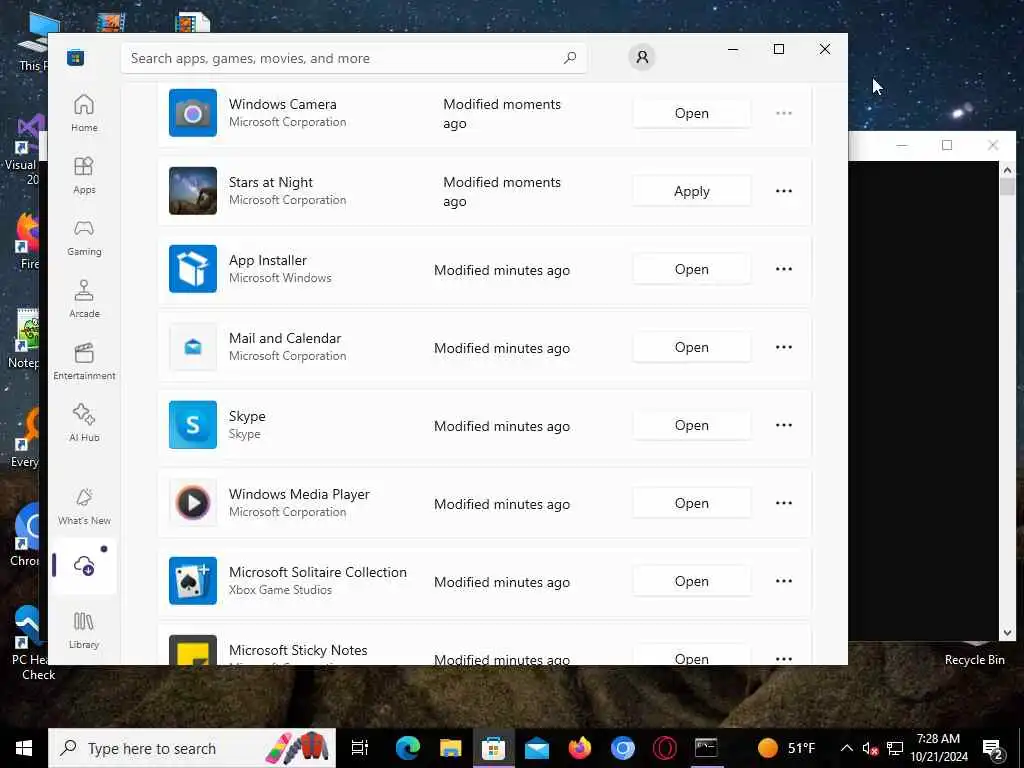Screen dimensions: 1024x768
Task: Expand more options for Solitaire Collection
Action: (x=784, y=581)
